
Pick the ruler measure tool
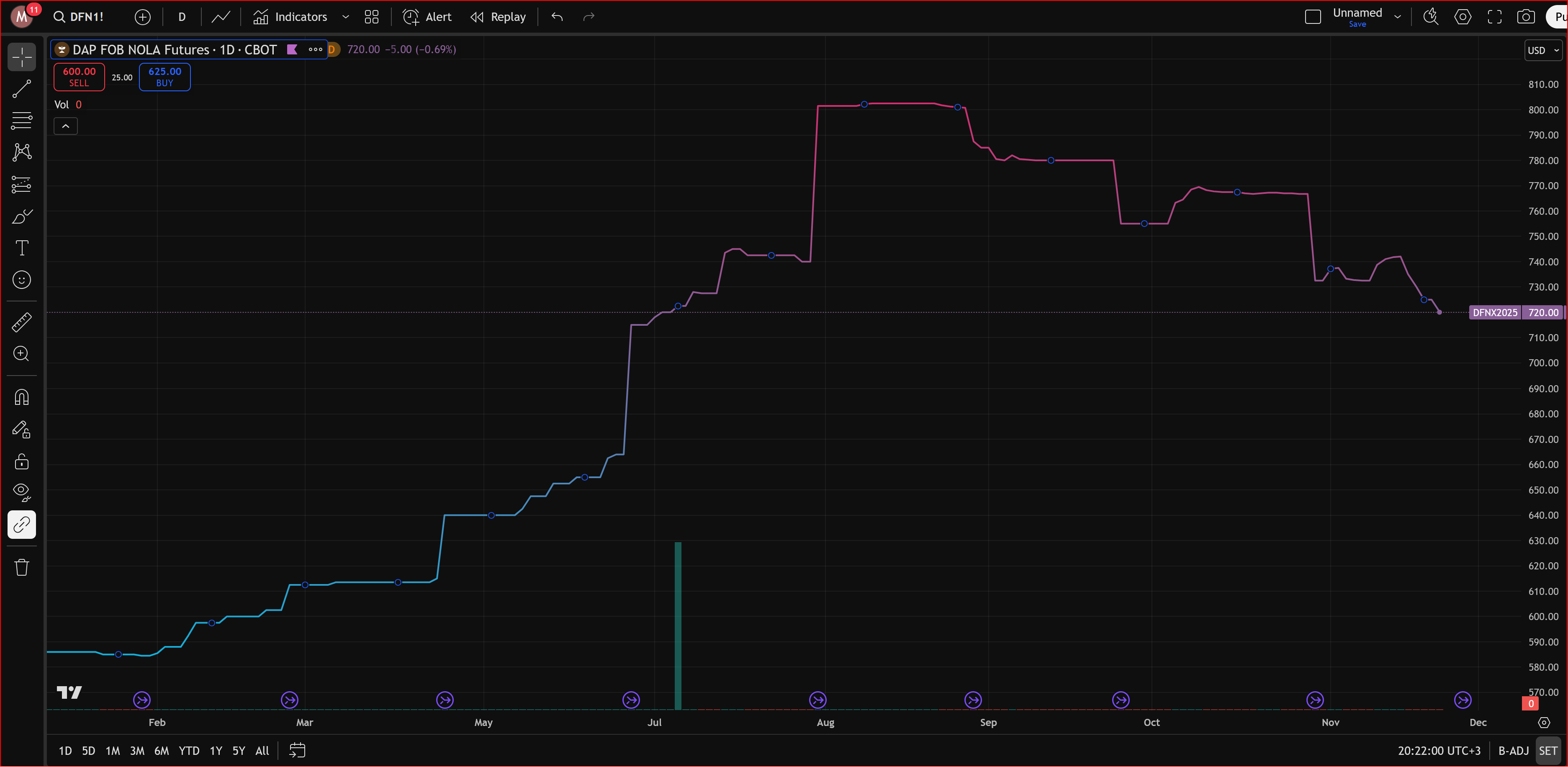[22, 322]
